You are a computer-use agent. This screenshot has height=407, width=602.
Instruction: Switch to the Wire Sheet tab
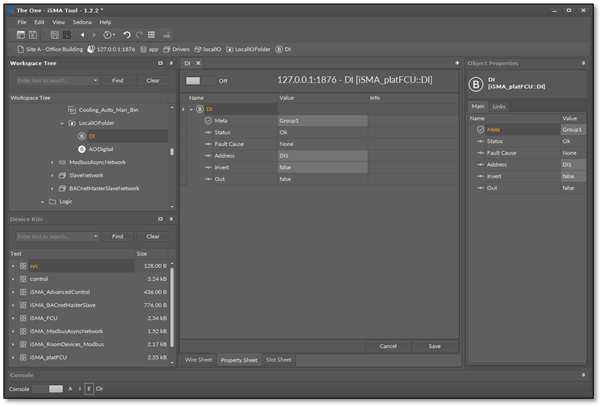click(198, 359)
